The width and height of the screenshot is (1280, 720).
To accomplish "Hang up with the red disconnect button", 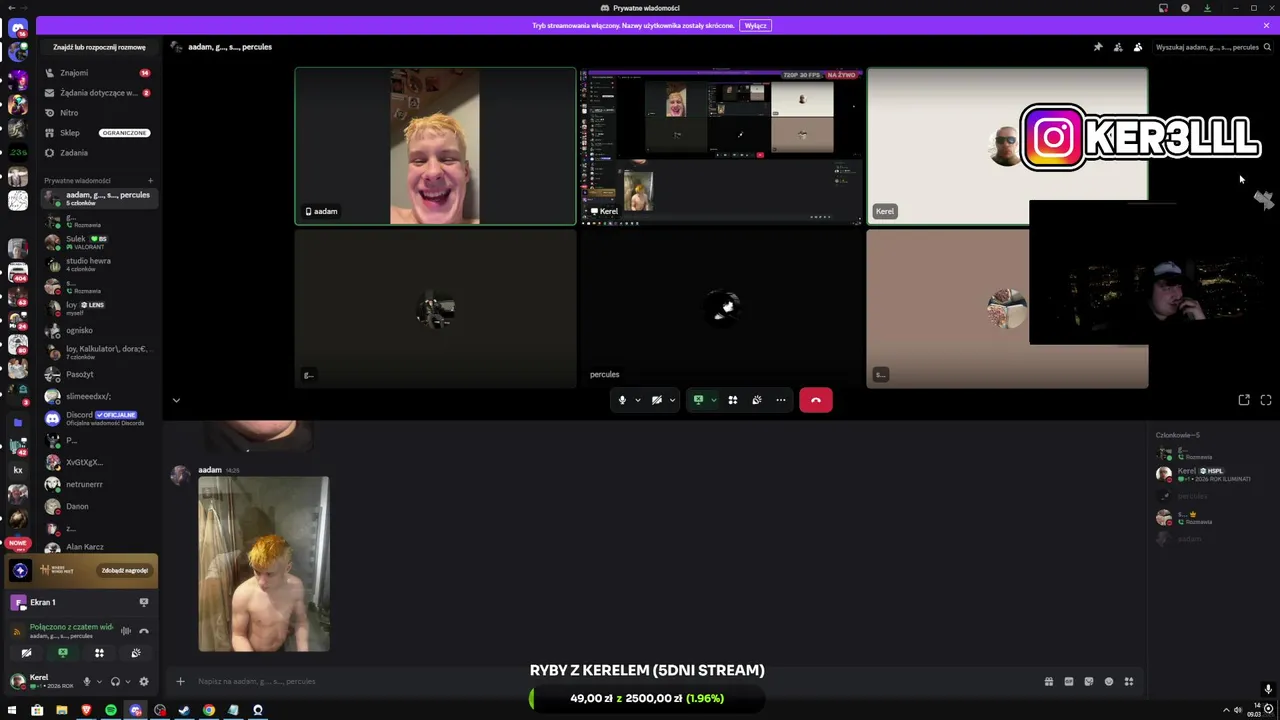I will coord(815,400).
